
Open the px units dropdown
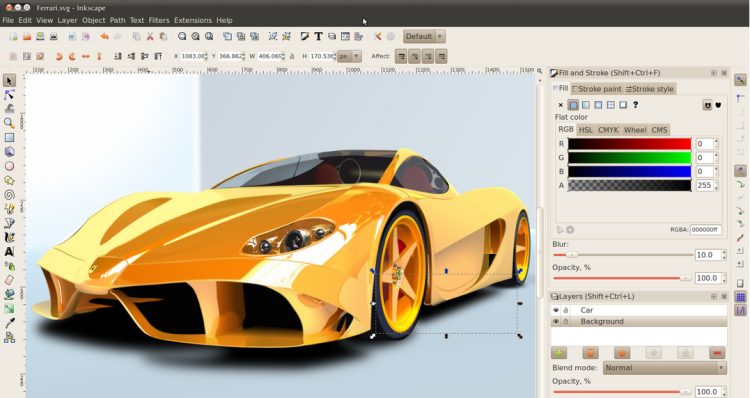(349, 56)
